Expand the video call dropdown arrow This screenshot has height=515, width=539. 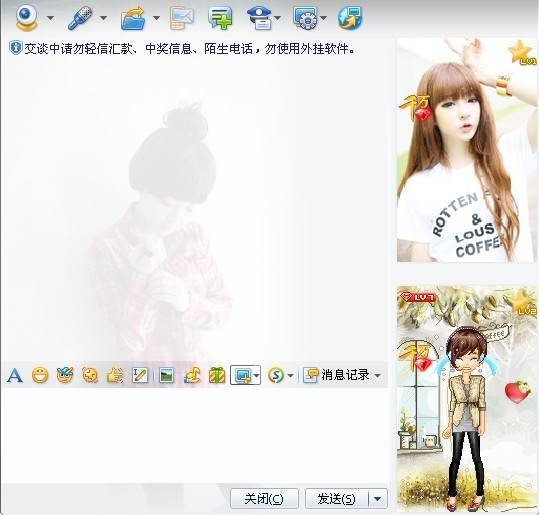click(x=50, y=18)
